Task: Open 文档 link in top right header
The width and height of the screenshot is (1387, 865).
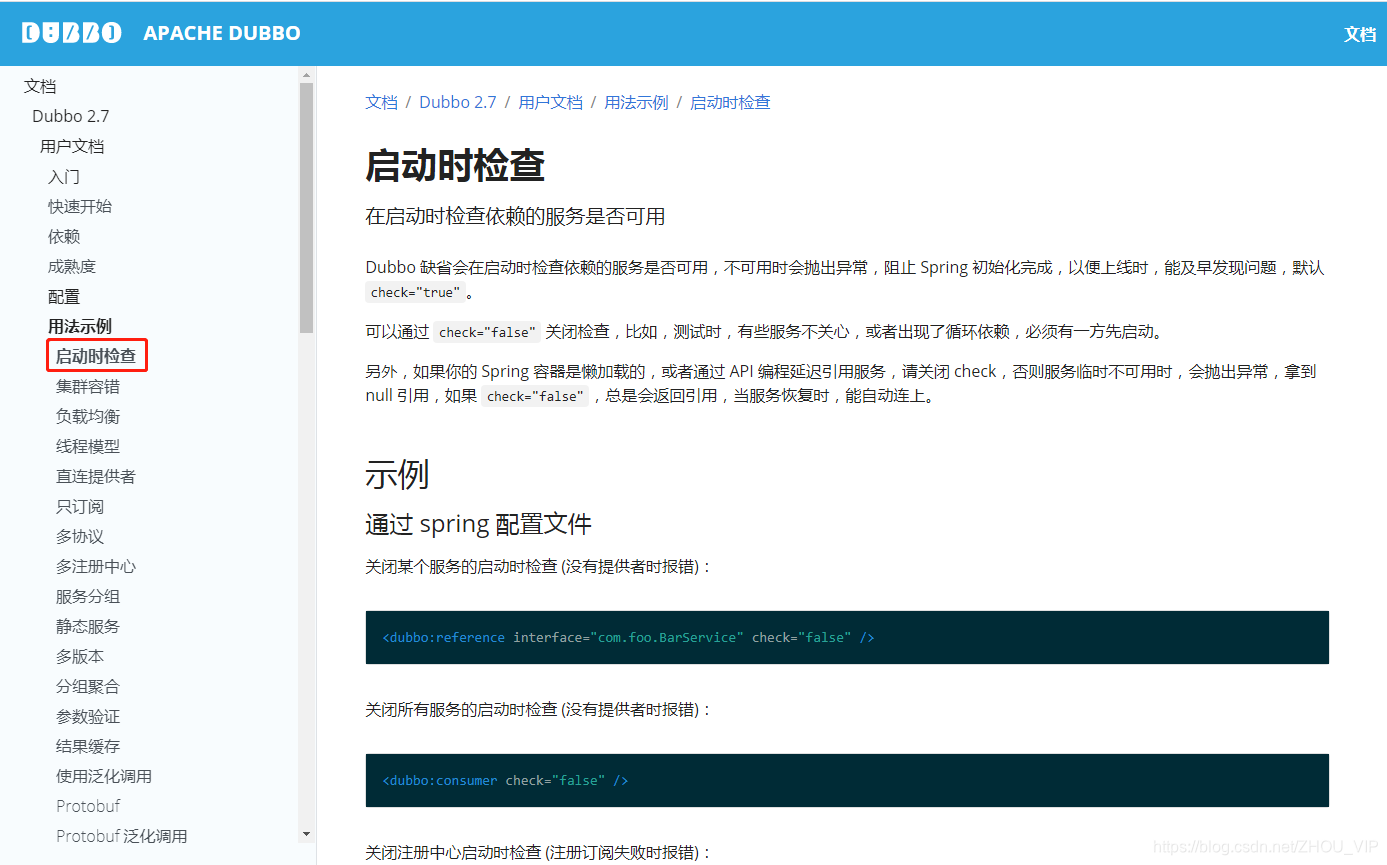Action: pyautogui.click(x=1360, y=34)
